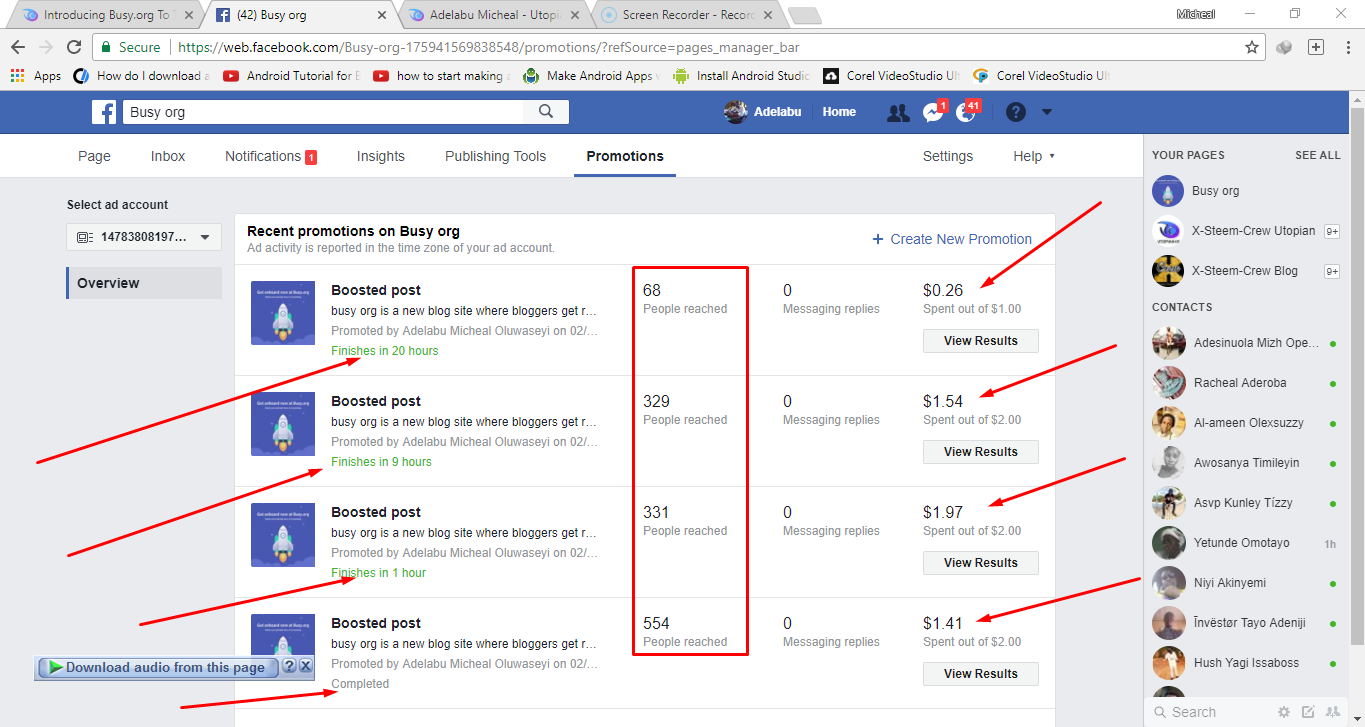Open chat with Hush Yagi Issaboss
This screenshot has width=1365, height=727.
click(x=1246, y=663)
